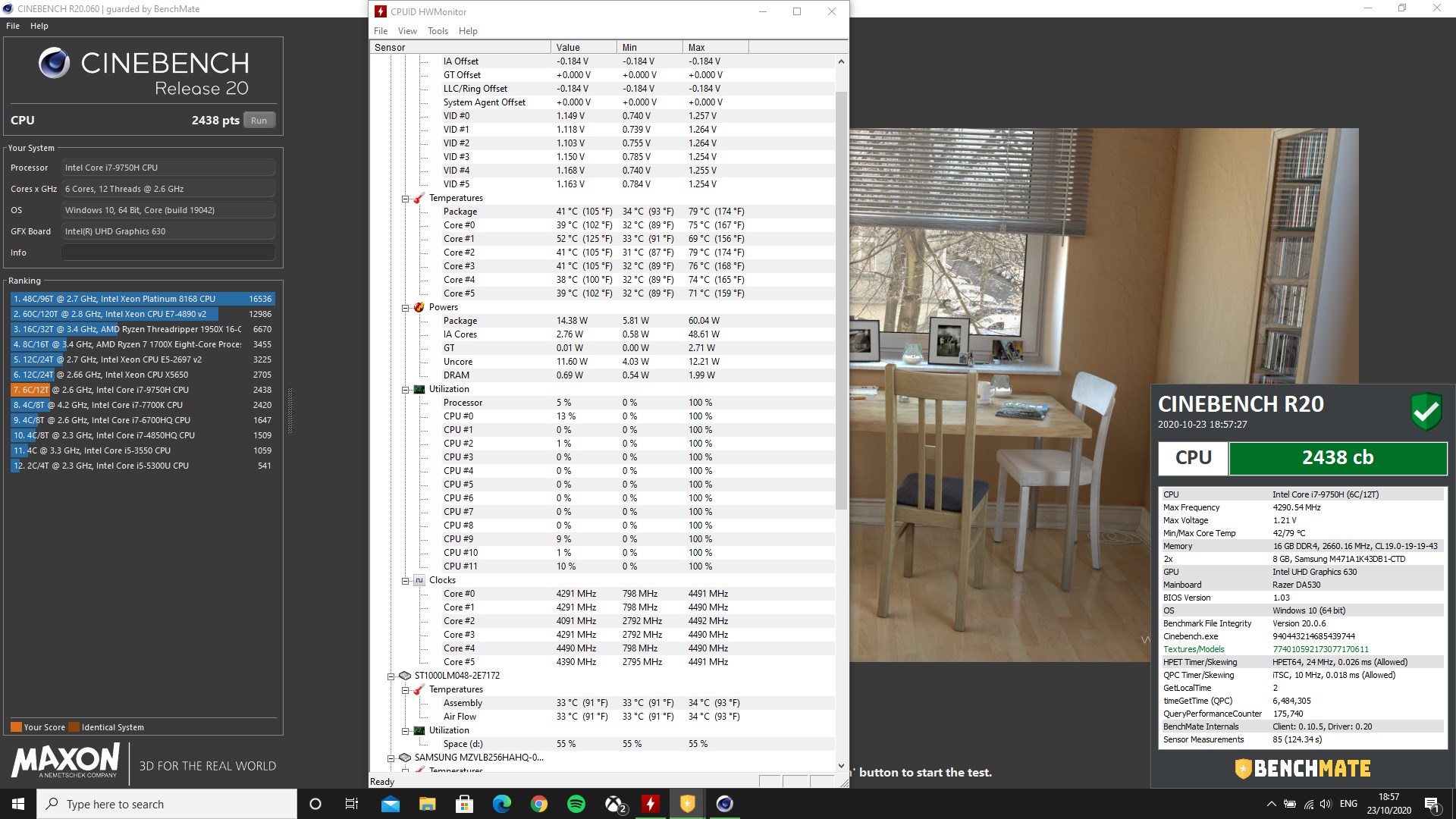Open volume control tray icon
1456x819 pixels.
point(1326,804)
